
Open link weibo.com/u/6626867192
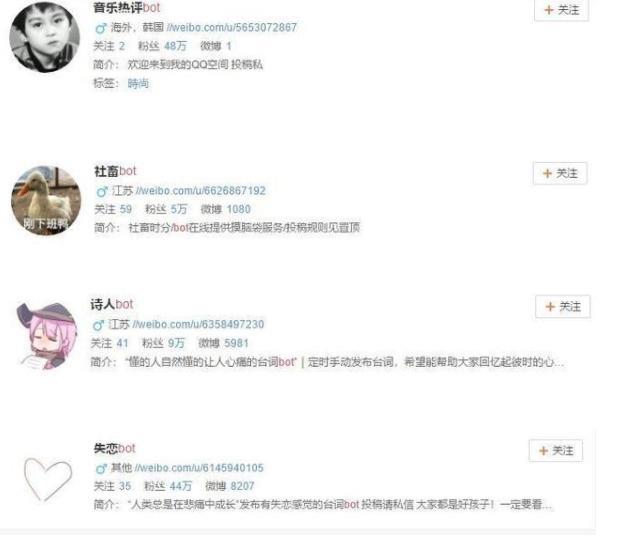pyautogui.click(x=201, y=191)
